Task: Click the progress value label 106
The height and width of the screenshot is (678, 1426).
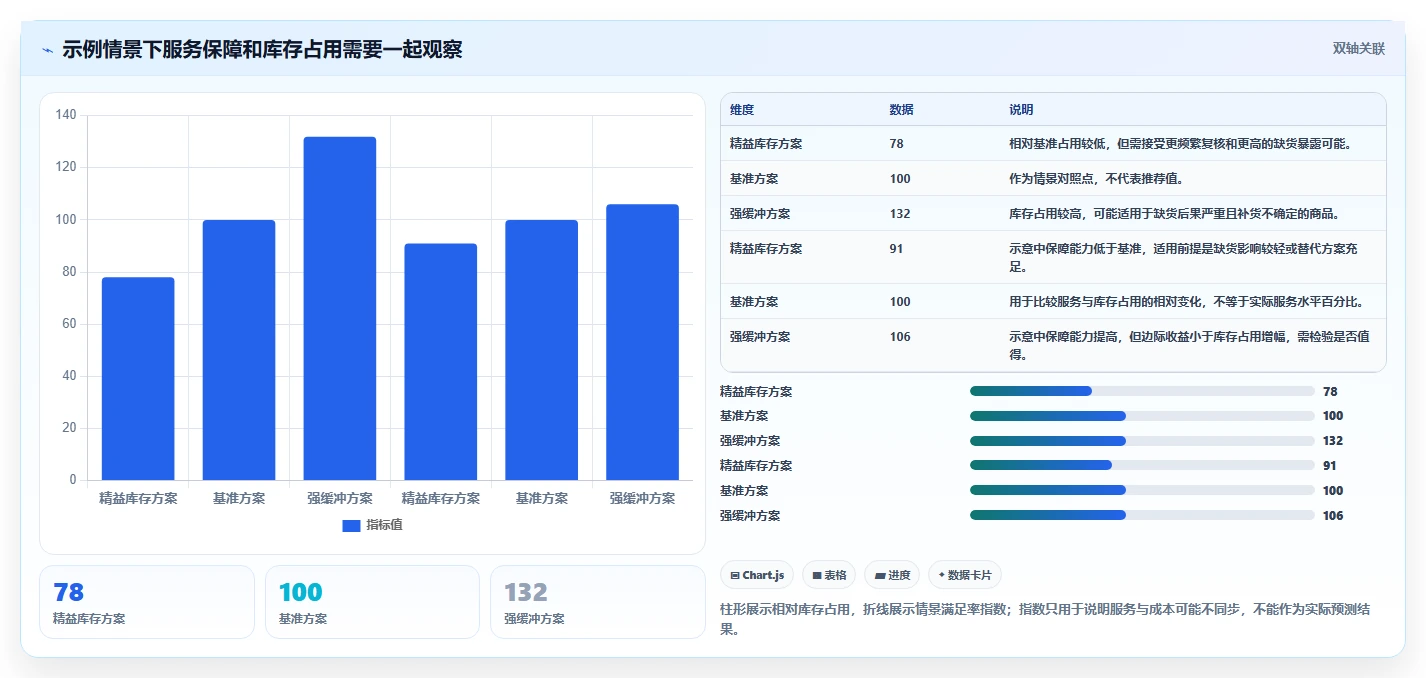Action: [x=1333, y=516]
